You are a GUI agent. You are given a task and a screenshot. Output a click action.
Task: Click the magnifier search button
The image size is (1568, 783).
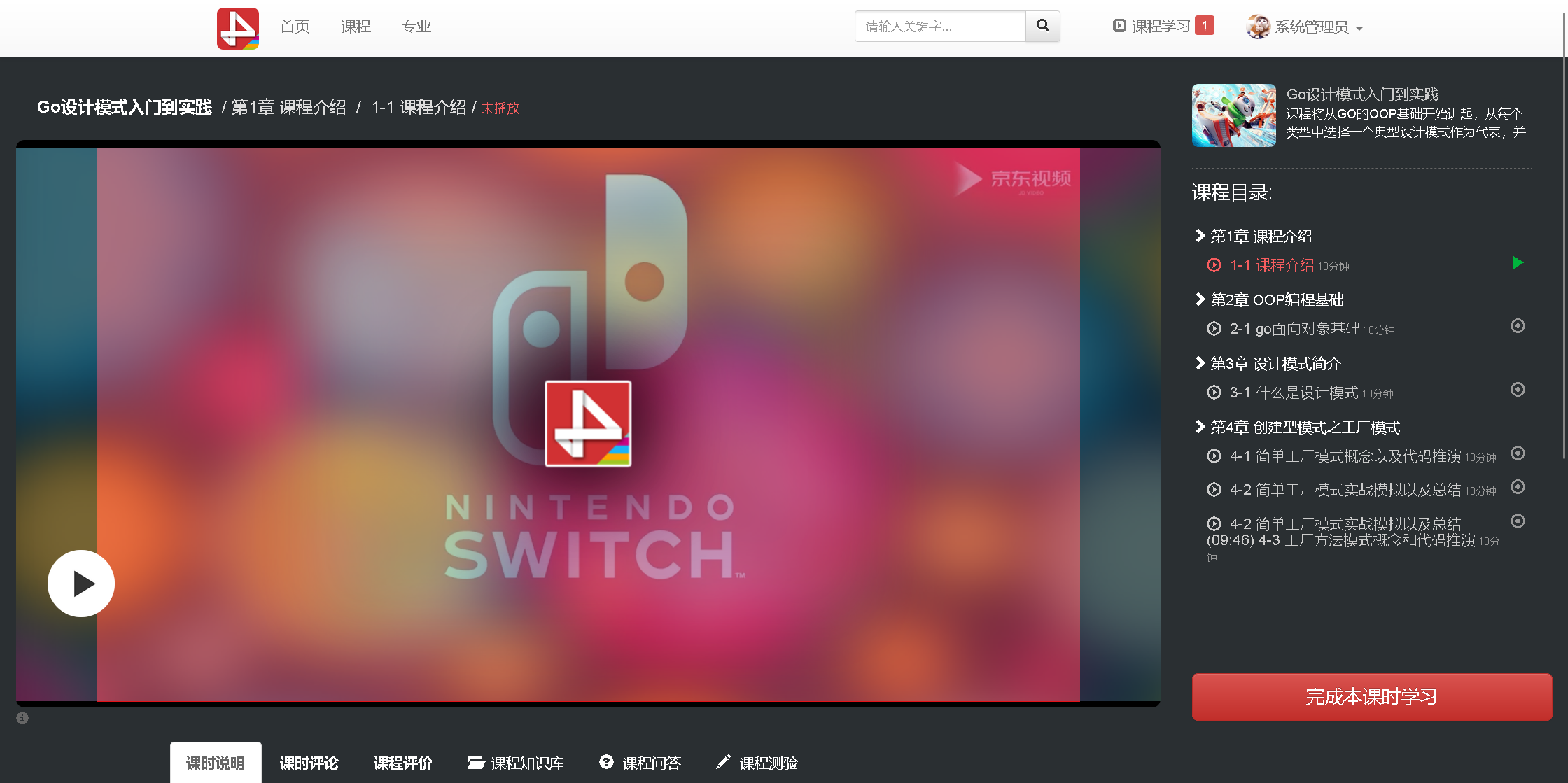tap(1042, 27)
